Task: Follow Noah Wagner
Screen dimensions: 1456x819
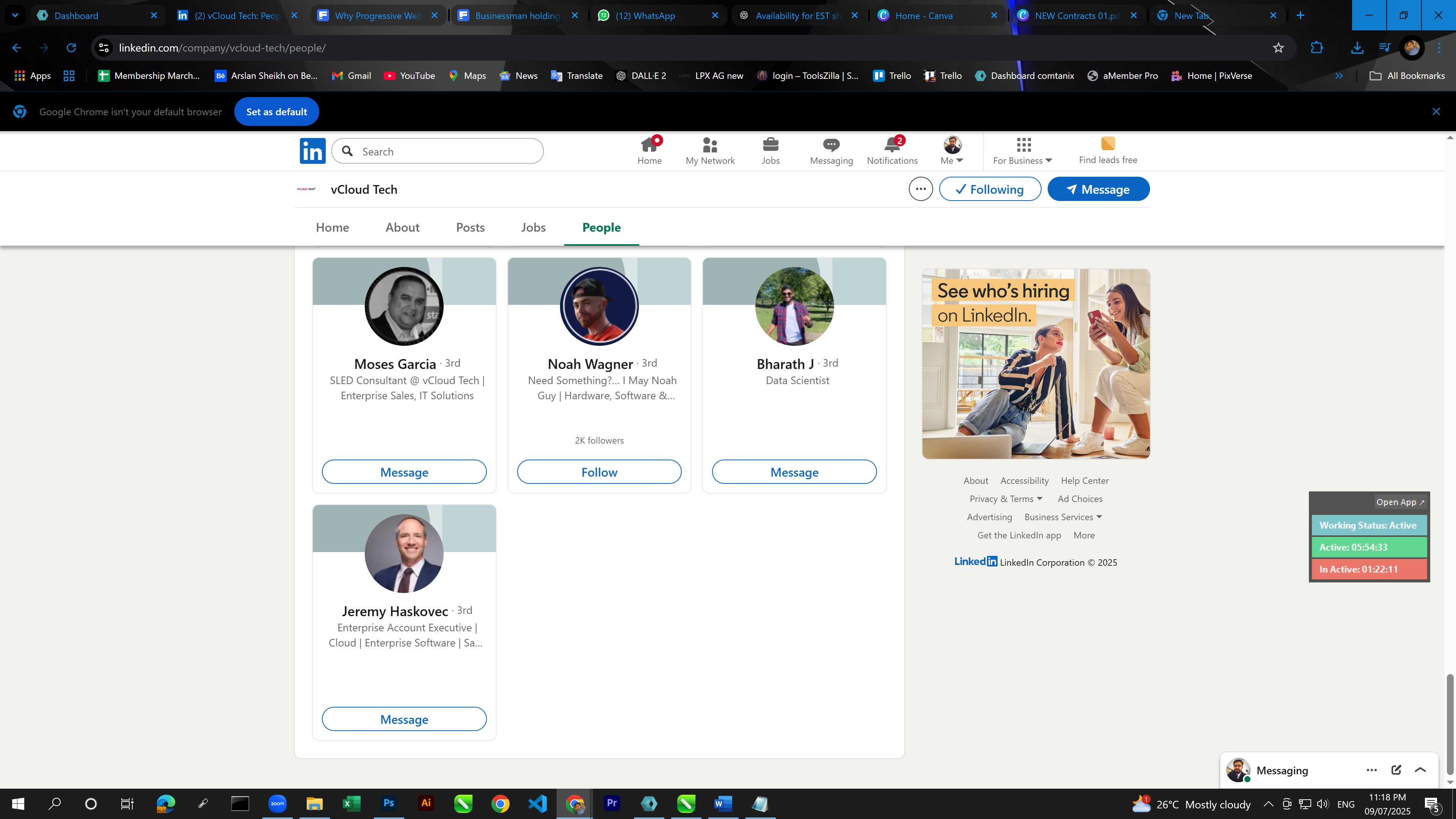Action: click(599, 472)
